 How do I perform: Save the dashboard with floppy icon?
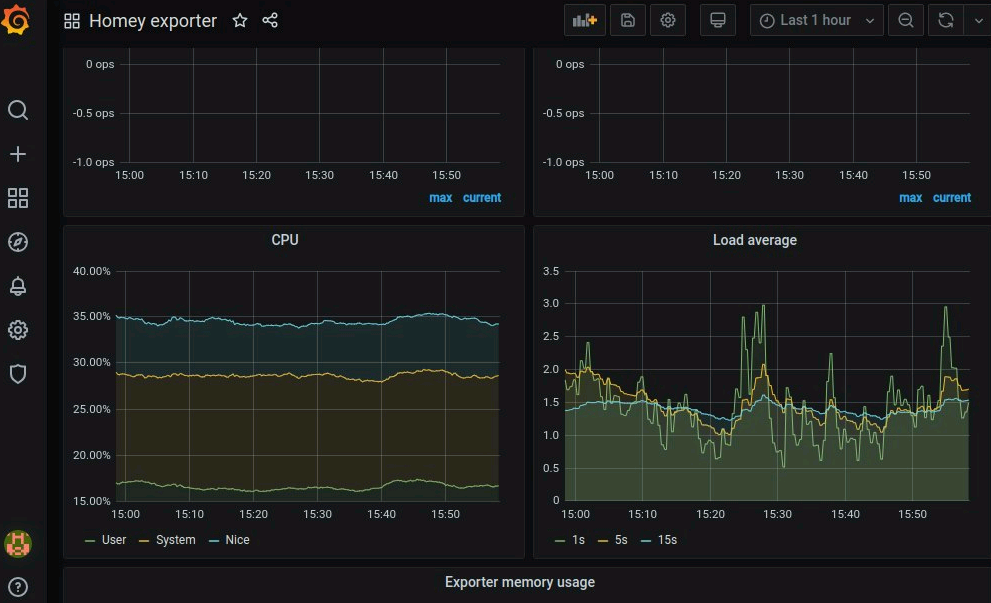click(627, 20)
